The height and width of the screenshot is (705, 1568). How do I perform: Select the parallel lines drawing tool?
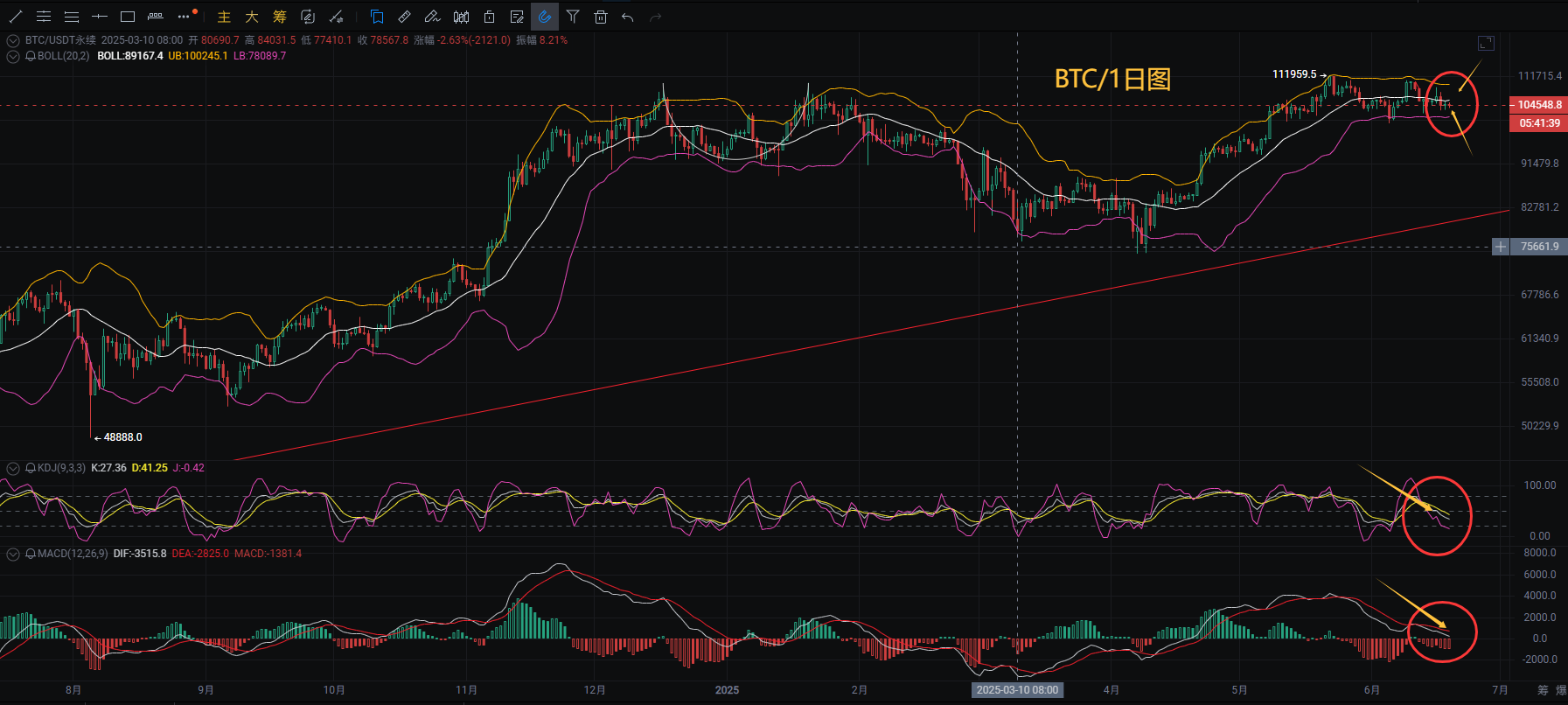click(x=72, y=17)
